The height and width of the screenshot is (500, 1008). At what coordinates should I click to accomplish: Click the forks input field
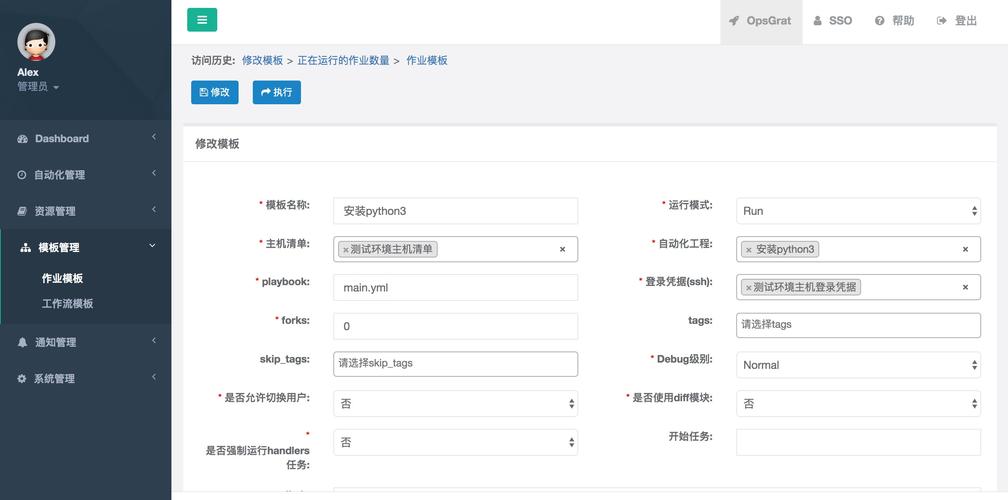(x=456, y=326)
